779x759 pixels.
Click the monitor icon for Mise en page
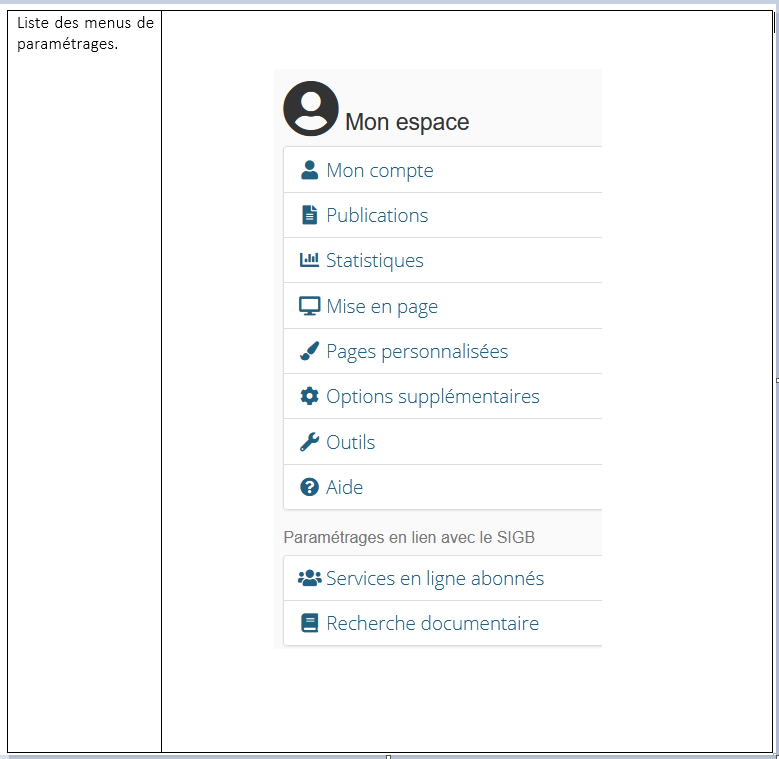[x=309, y=306]
